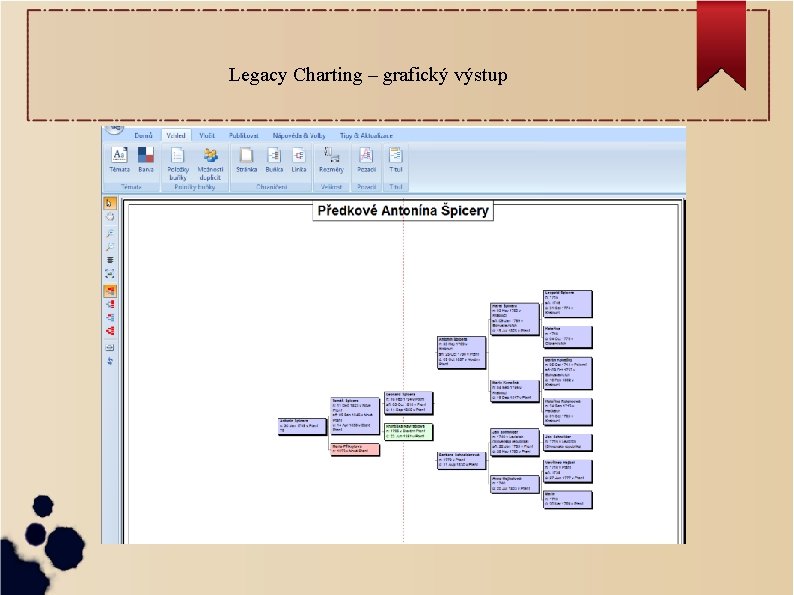The width and height of the screenshot is (794, 595).
Task: Select the Leopold Špicera box at top right
Action: [x=567, y=303]
